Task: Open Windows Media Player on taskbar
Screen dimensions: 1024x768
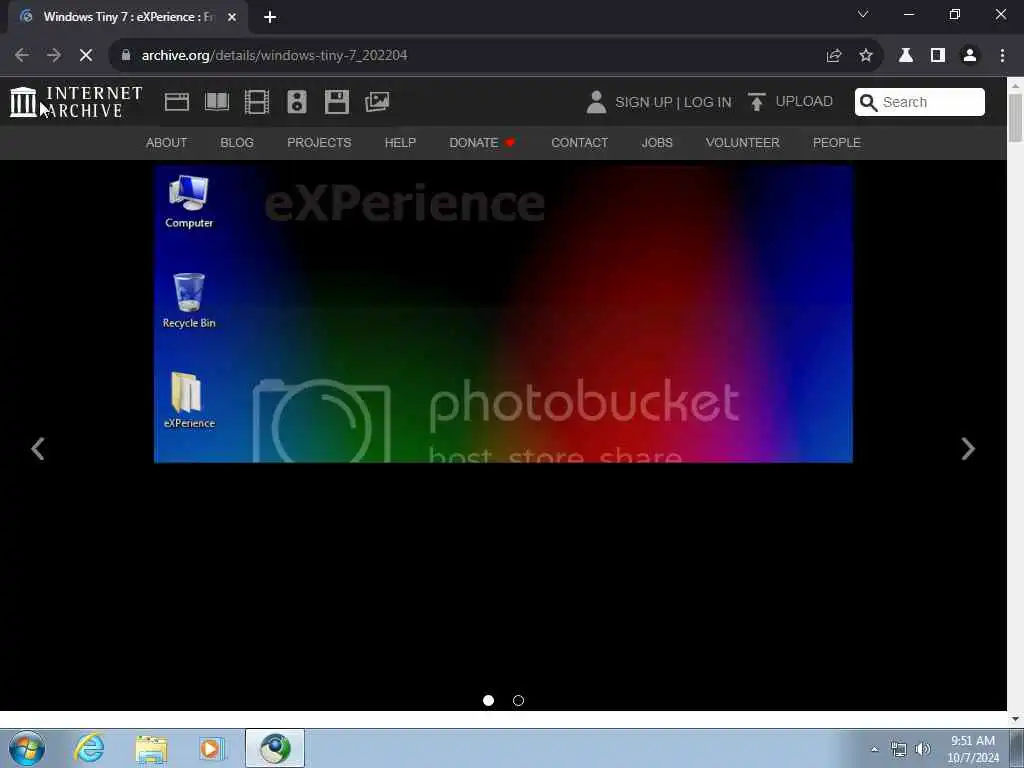Action: 211,749
